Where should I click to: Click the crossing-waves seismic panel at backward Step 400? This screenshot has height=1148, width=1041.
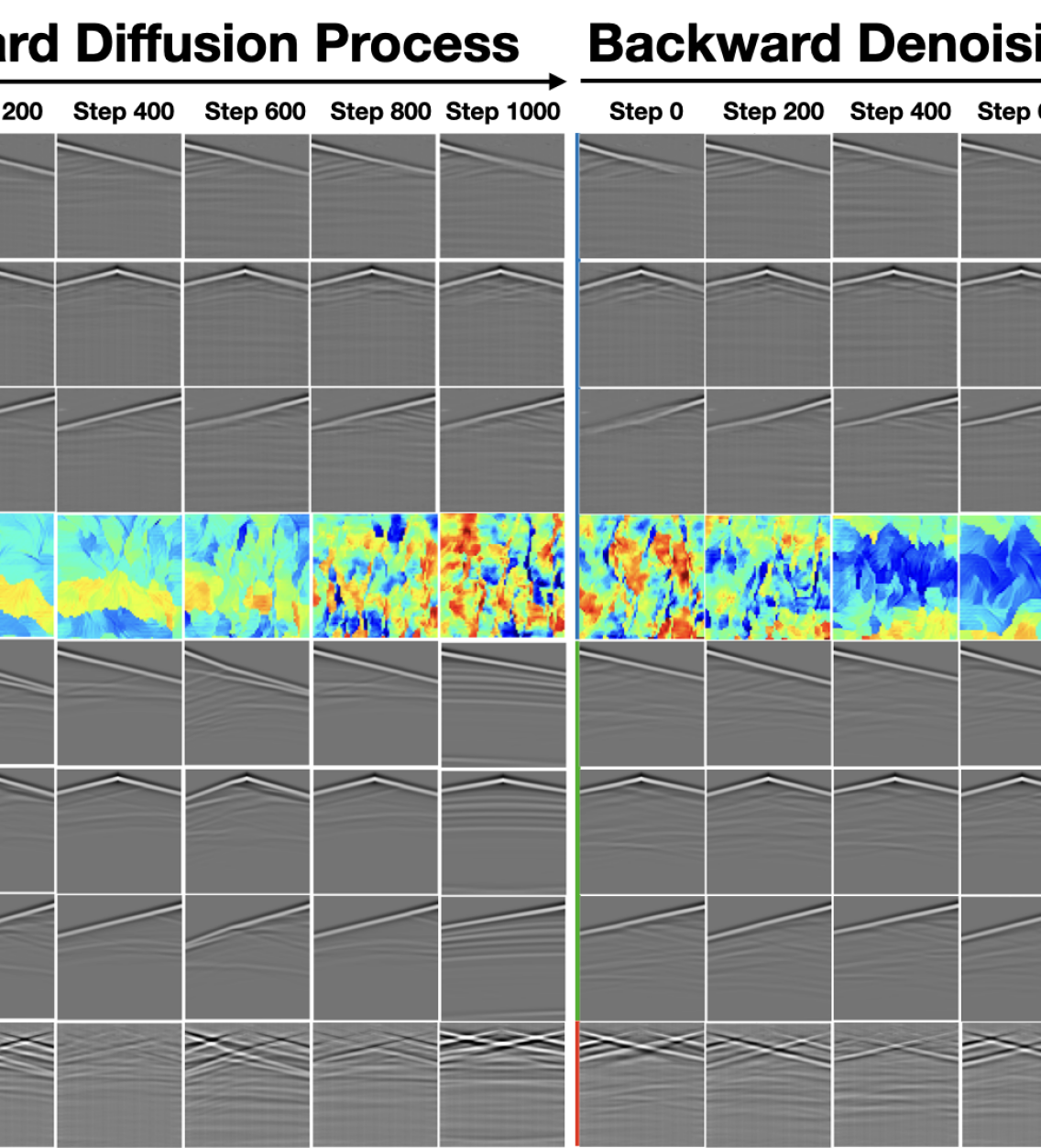(x=895, y=1085)
